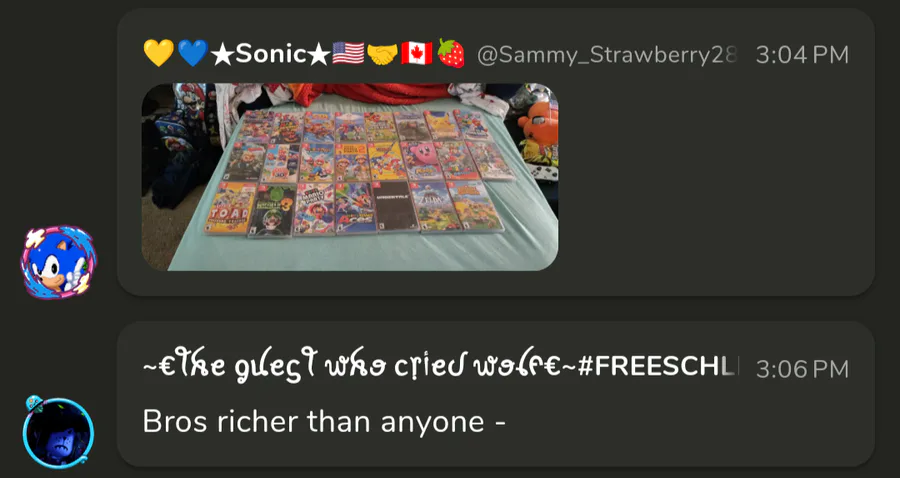The height and width of the screenshot is (478, 900).
Task: Select the ★Sonic★ display name
Action: (x=270, y=54)
